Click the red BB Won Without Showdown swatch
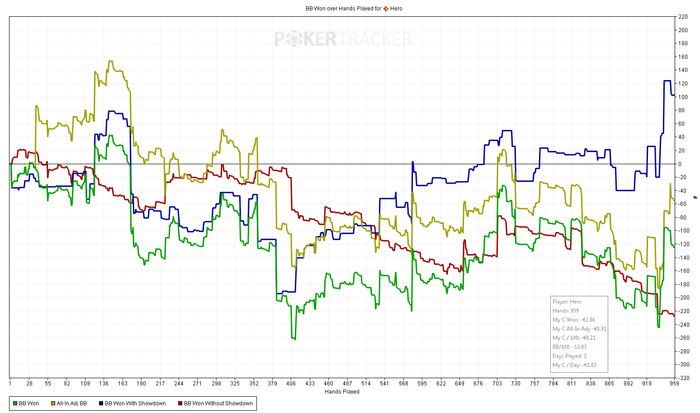 (x=180, y=403)
